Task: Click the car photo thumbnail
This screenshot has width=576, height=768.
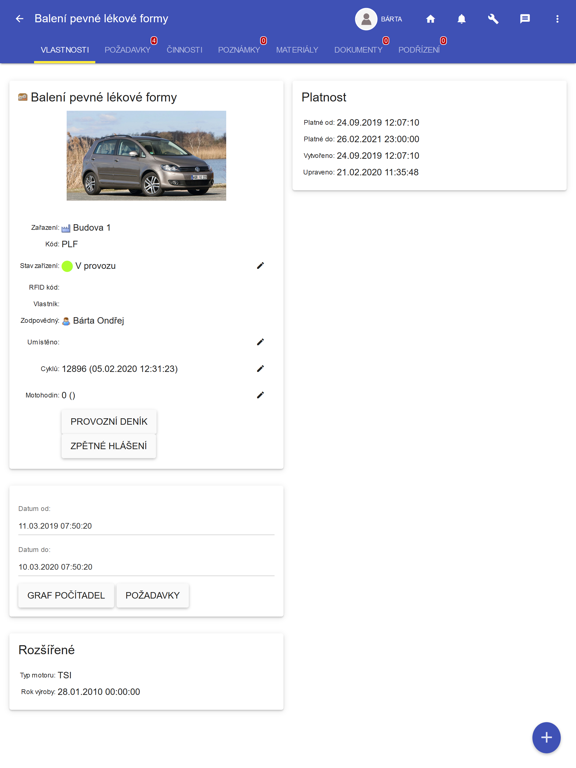Action: pyautogui.click(x=146, y=156)
